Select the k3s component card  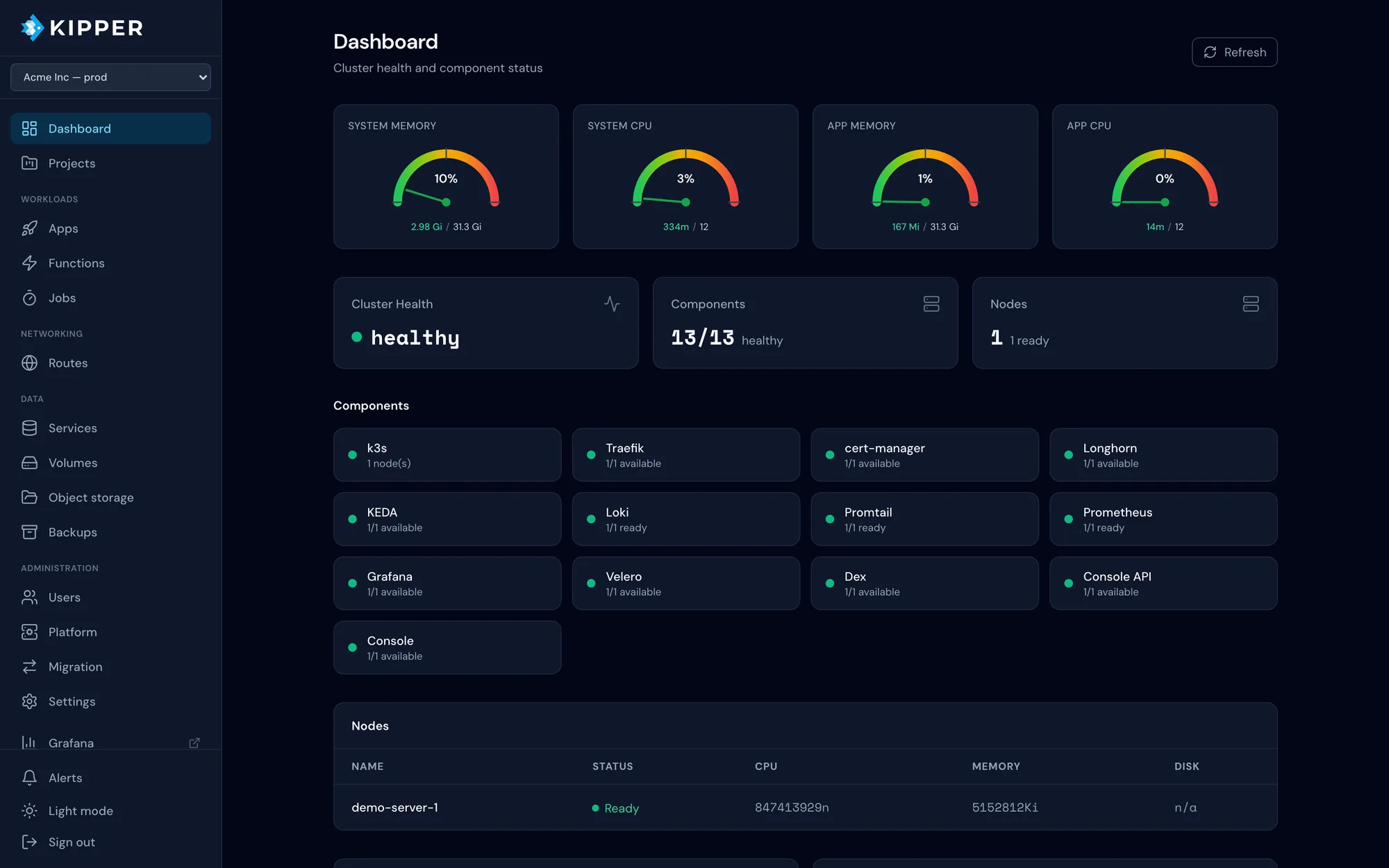[x=447, y=455]
